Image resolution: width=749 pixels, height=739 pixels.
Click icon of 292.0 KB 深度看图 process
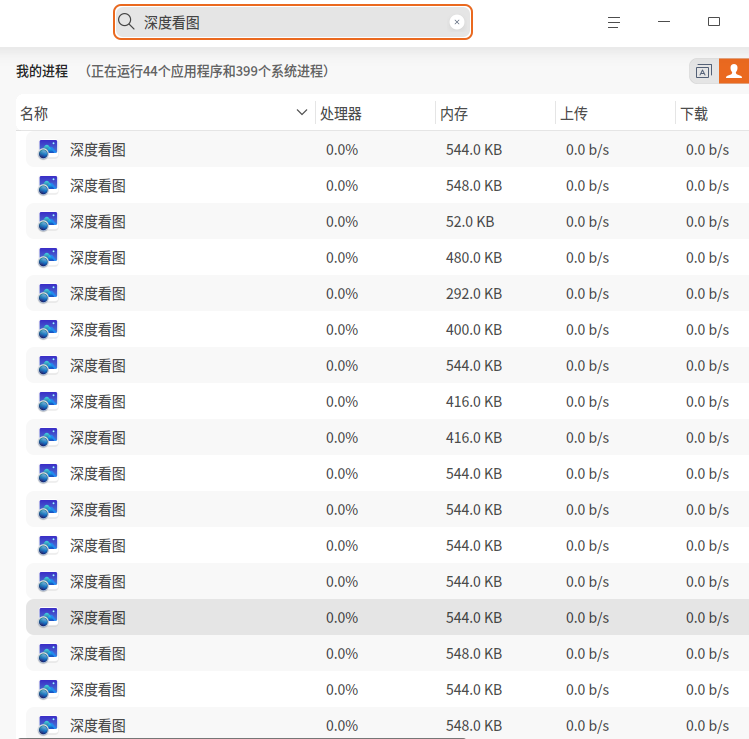(48, 293)
